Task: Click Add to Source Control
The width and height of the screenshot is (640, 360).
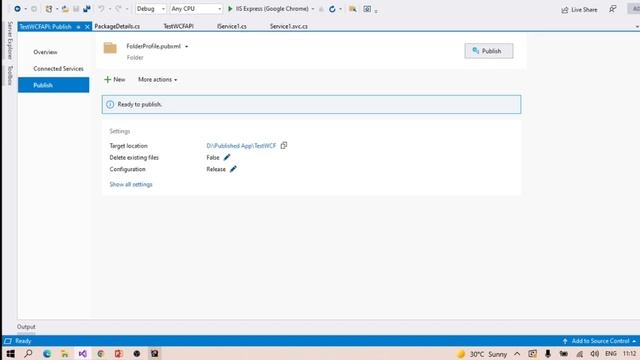Action: tap(600, 341)
